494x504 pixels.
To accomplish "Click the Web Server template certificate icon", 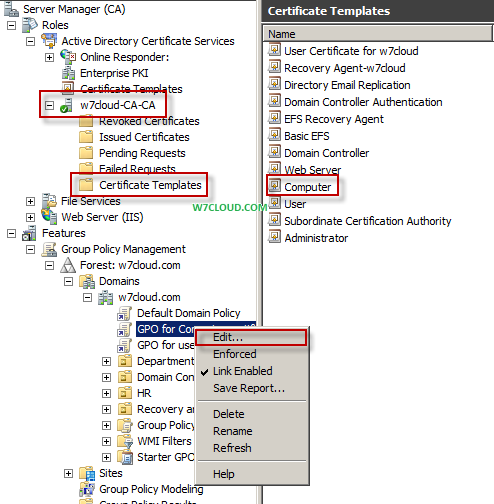I will 275,168.
